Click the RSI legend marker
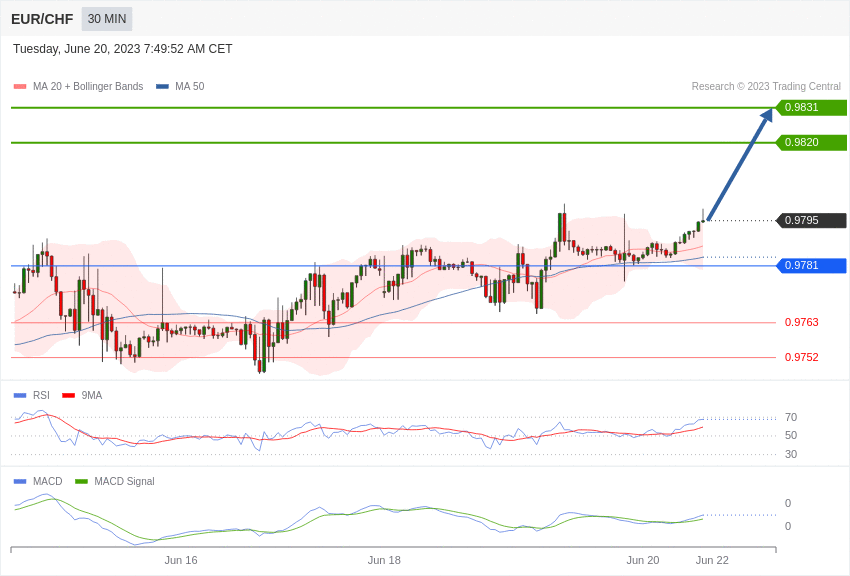This screenshot has height=576, width=850. point(20,396)
